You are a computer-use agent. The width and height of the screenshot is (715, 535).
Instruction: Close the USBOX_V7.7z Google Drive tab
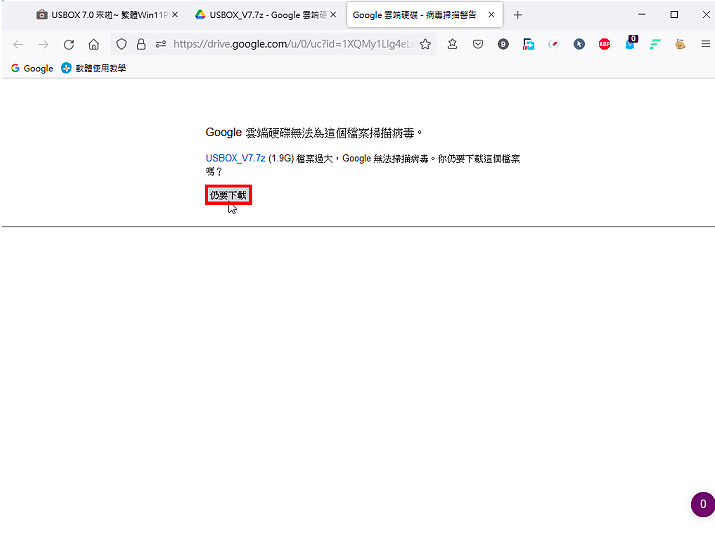pyautogui.click(x=333, y=15)
